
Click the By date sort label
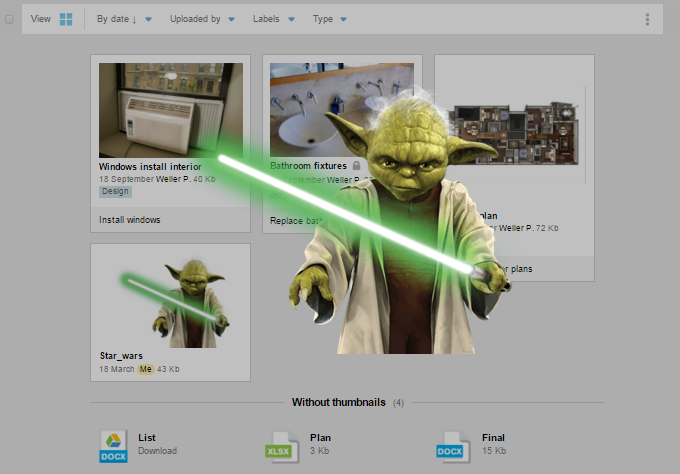(113, 19)
